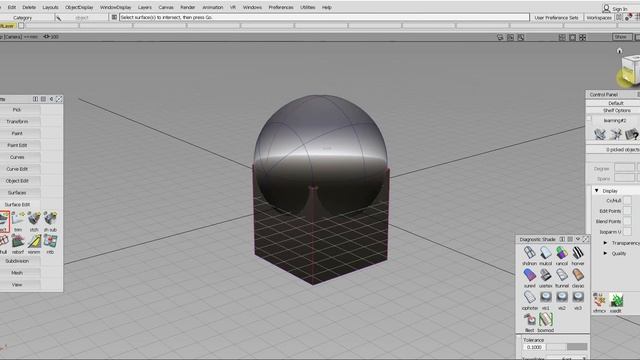Open the Workspaces dropdown

click(599, 18)
